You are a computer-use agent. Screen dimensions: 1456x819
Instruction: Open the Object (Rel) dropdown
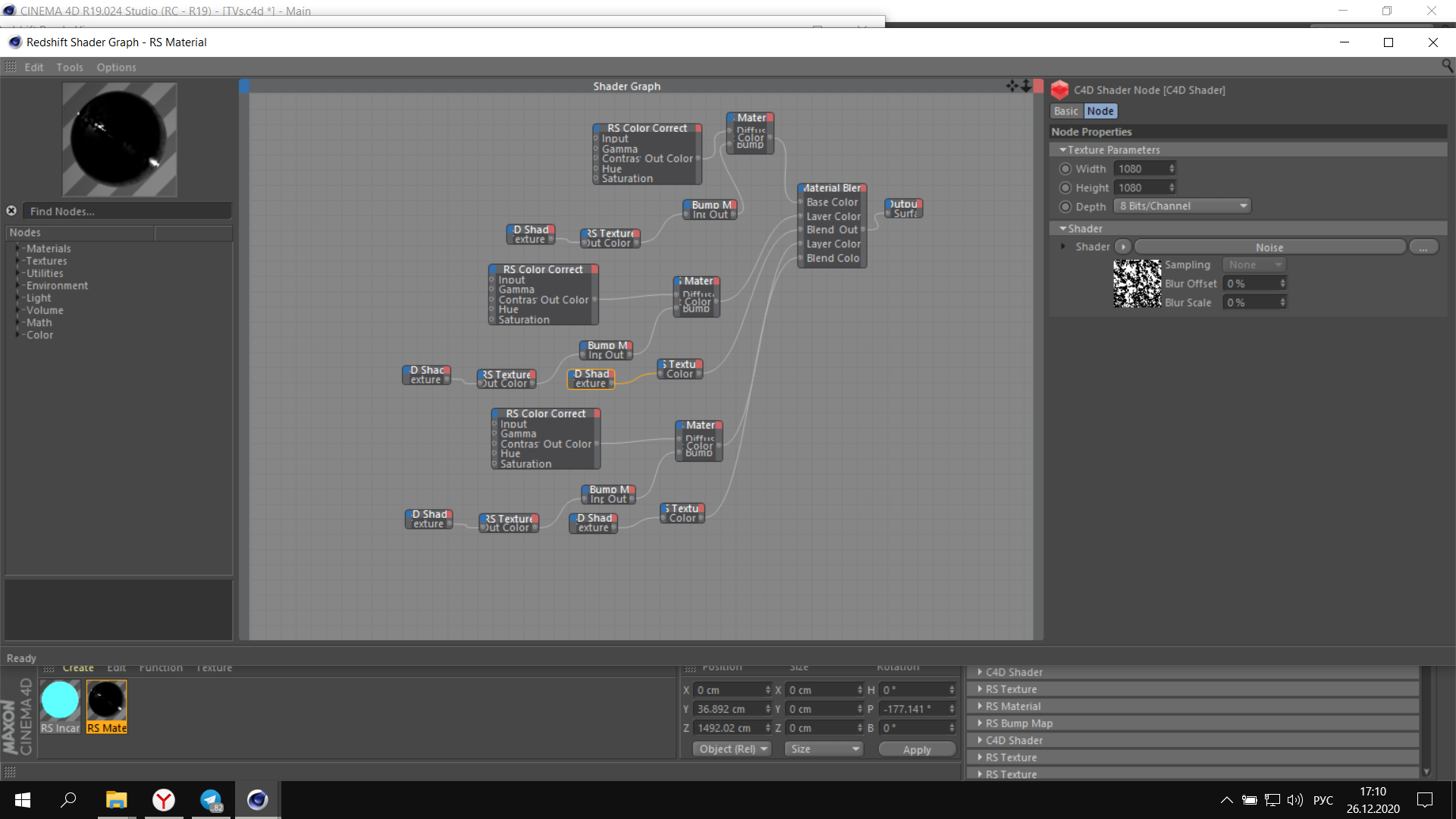point(732,749)
